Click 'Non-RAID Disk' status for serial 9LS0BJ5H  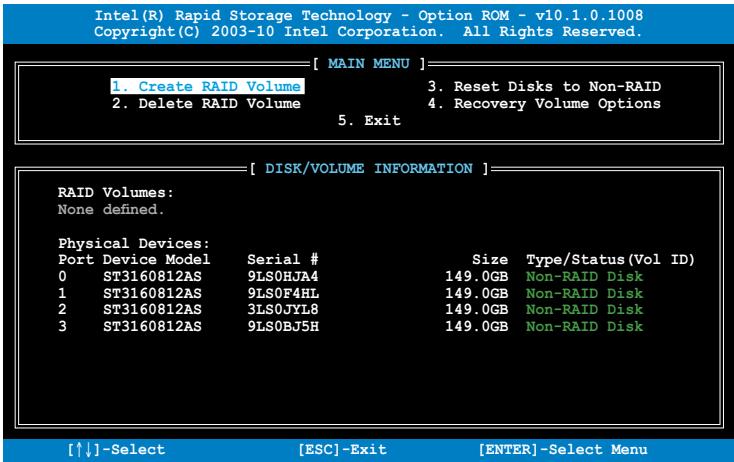pyautogui.click(x=584, y=326)
